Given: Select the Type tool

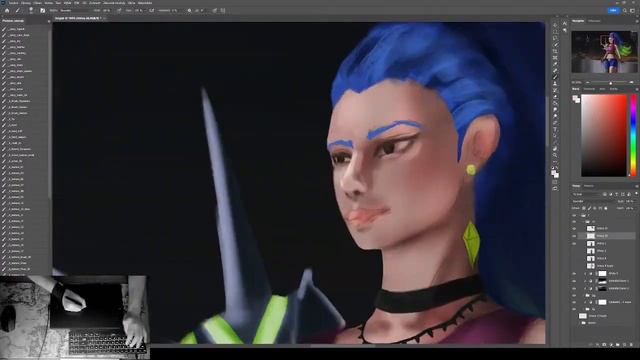Looking at the screenshot, I should tap(555, 129).
